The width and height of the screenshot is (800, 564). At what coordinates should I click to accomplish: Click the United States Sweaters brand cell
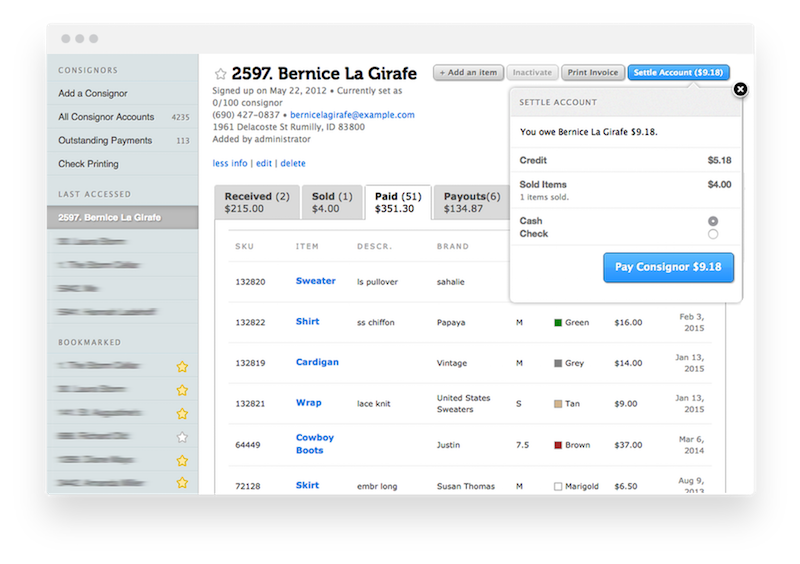click(463, 404)
